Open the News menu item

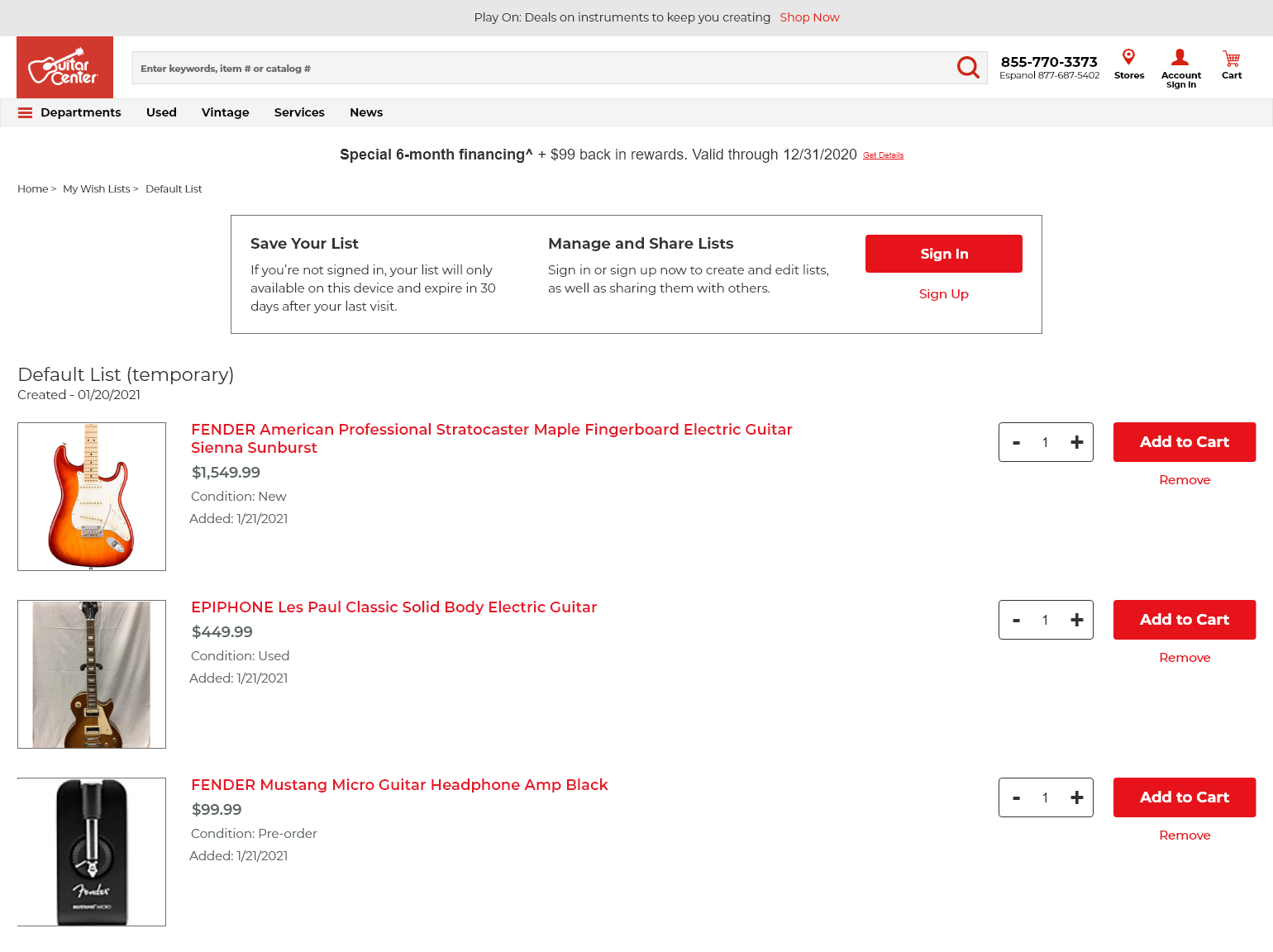coord(366,112)
